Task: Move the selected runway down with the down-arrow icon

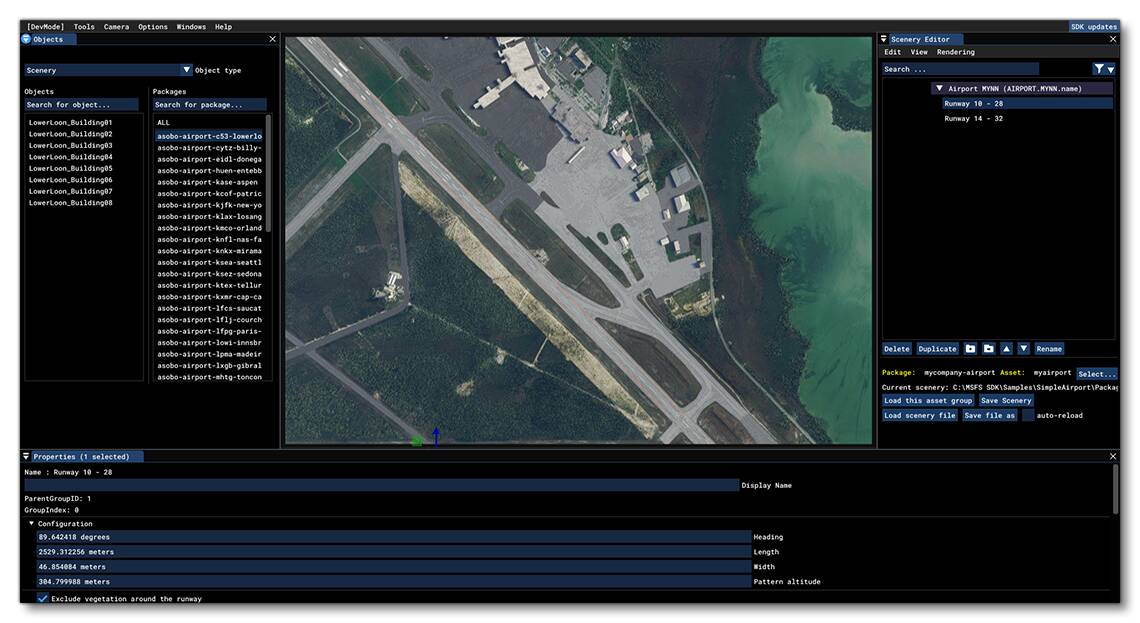Action: tap(1023, 349)
